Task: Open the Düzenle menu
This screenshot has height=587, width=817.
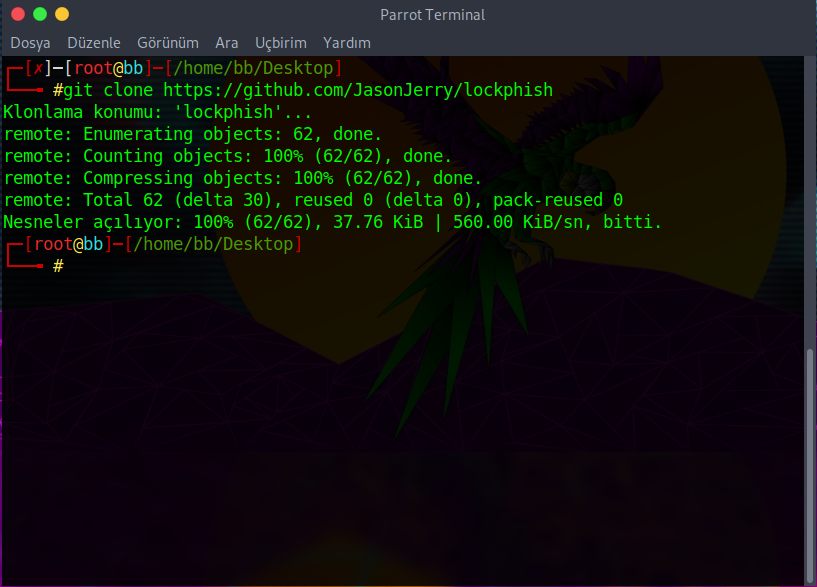Action: click(x=94, y=43)
